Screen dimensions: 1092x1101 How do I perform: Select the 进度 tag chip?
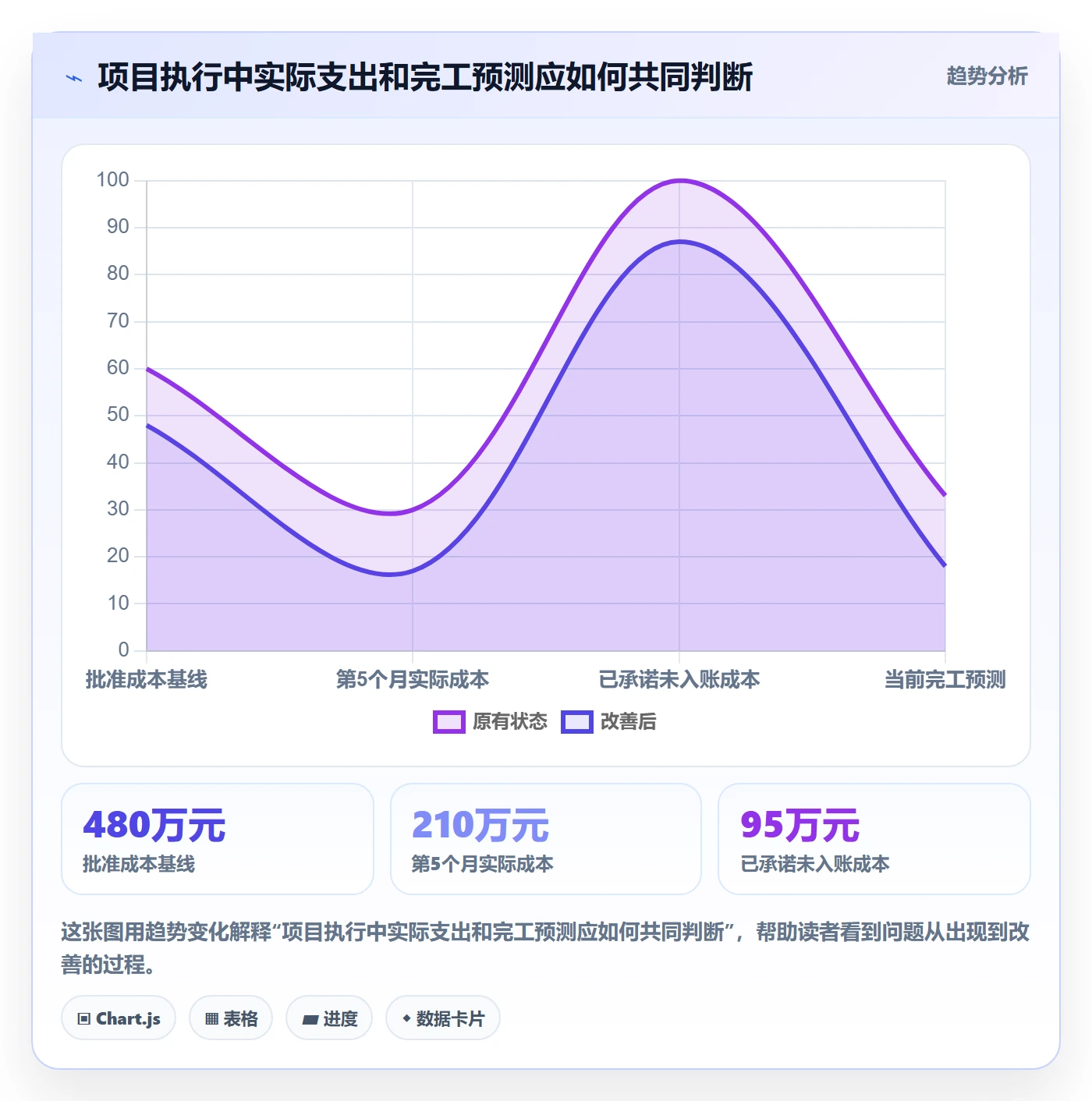click(329, 1018)
